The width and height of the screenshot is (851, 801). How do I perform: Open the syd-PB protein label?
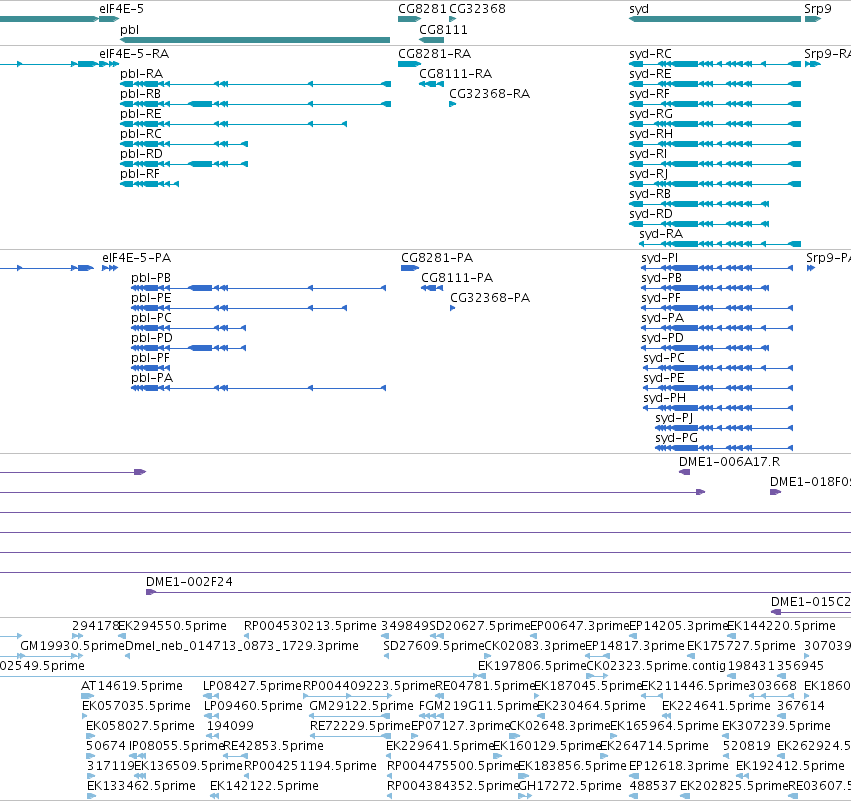pyautogui.click(x=662, y=277)
